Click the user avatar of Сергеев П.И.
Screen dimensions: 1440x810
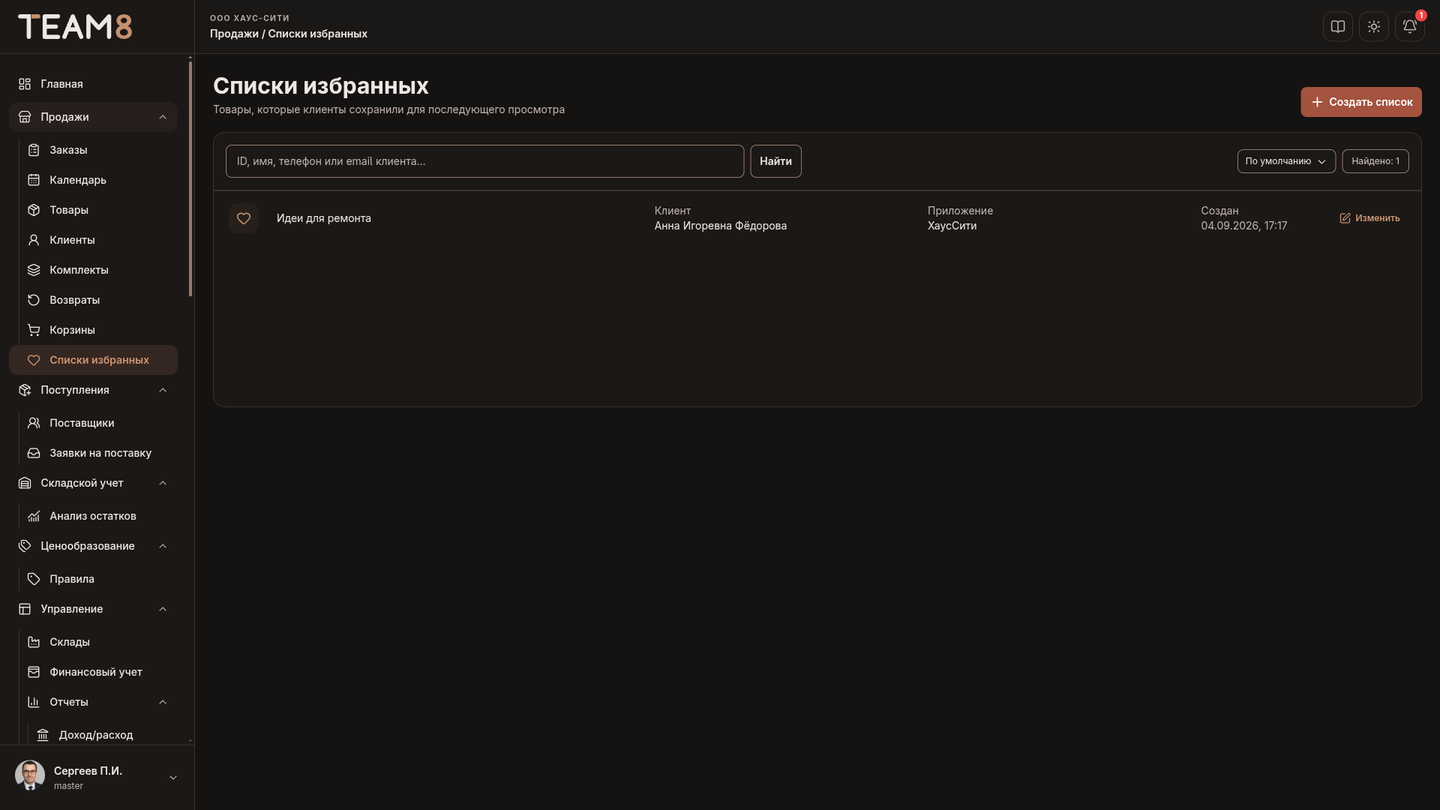30,776
